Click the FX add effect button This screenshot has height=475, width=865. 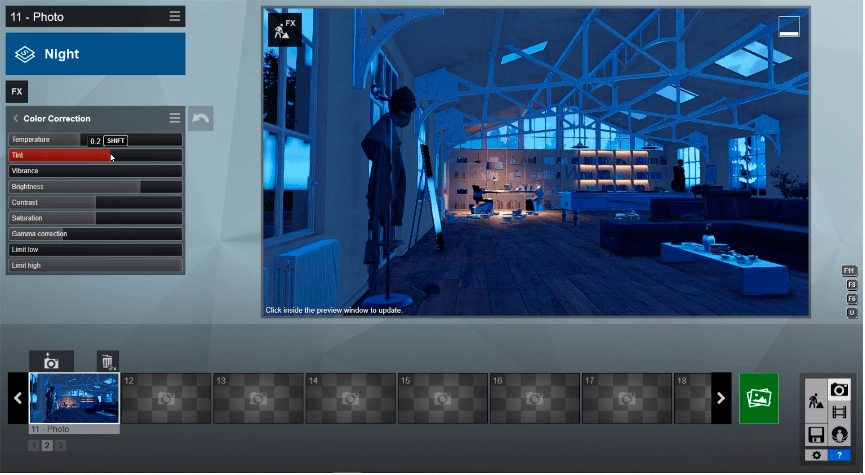16,92
